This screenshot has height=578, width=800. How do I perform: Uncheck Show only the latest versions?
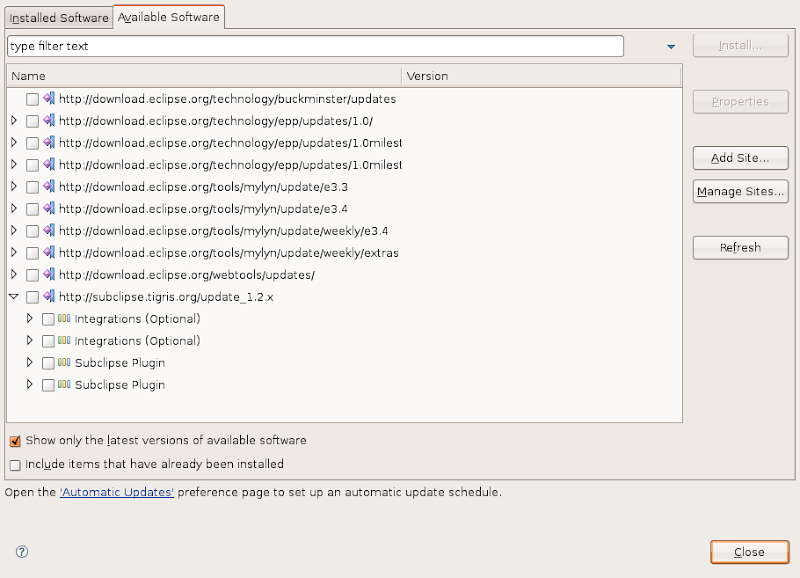[15, 441]
